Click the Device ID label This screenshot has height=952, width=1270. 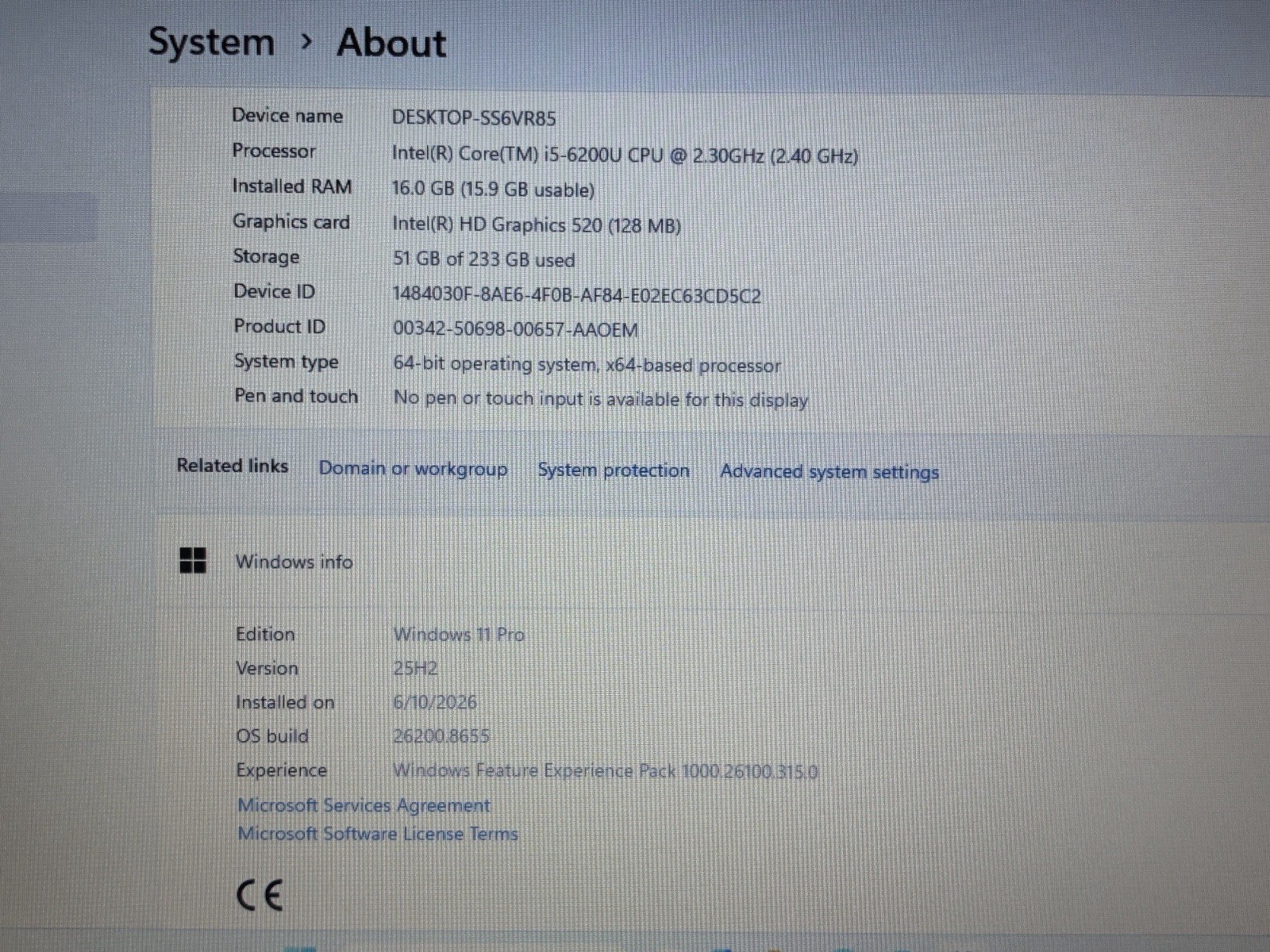(x=274, y=292)
